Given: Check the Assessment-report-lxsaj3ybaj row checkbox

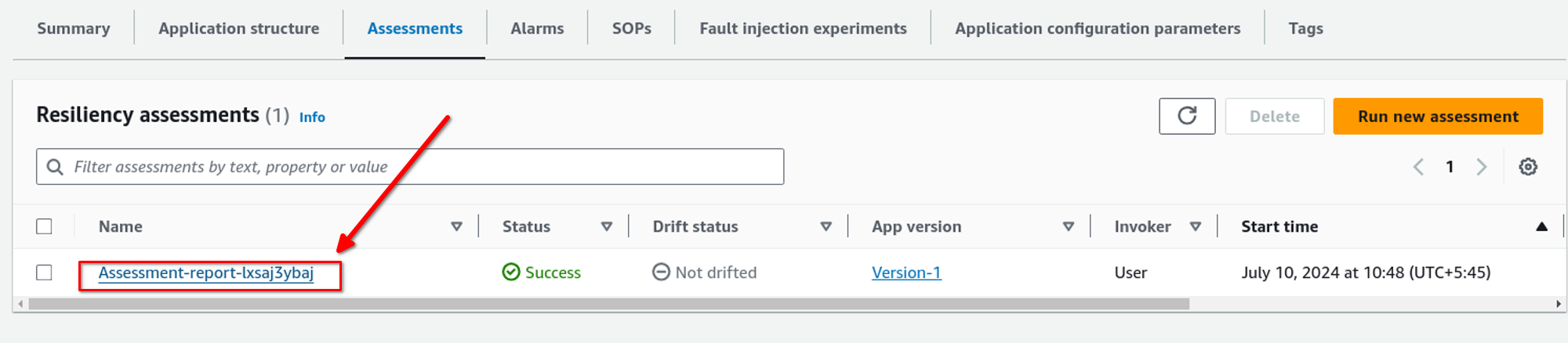Looking at the screenshot, I should [x=45, y=272].
